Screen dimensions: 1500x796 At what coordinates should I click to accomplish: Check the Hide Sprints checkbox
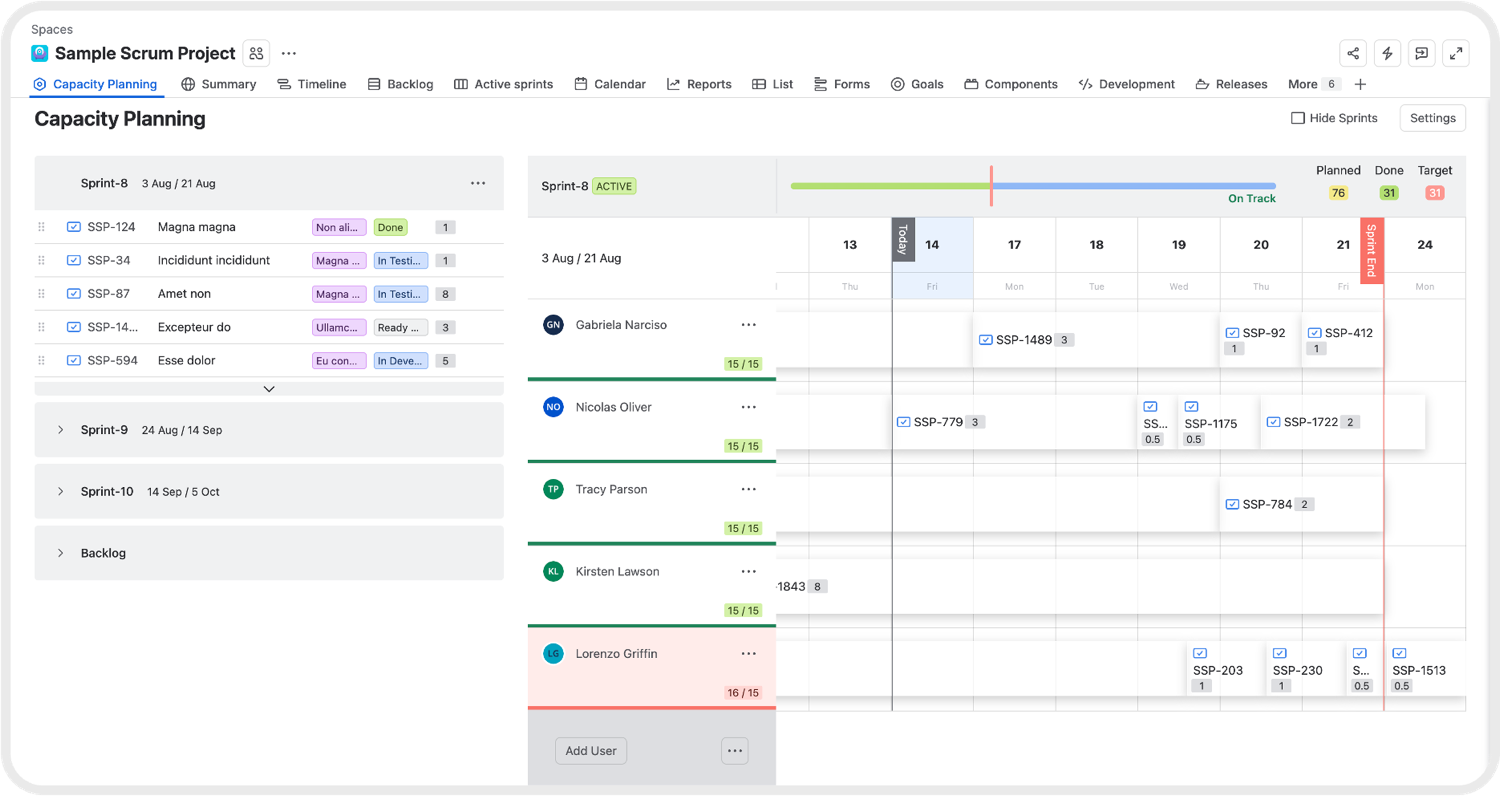(x=1298, y=118)
